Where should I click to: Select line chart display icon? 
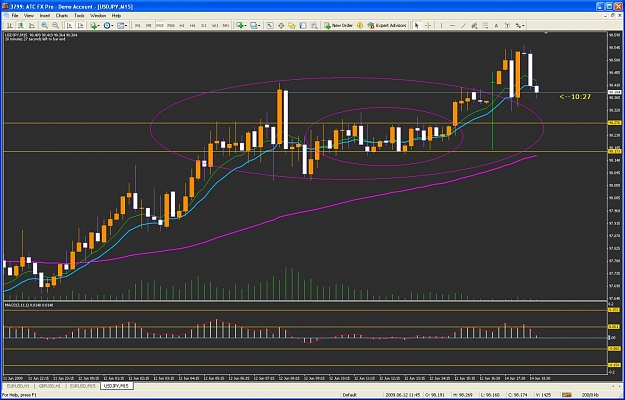pyautogui.click(x=31, y=25)
